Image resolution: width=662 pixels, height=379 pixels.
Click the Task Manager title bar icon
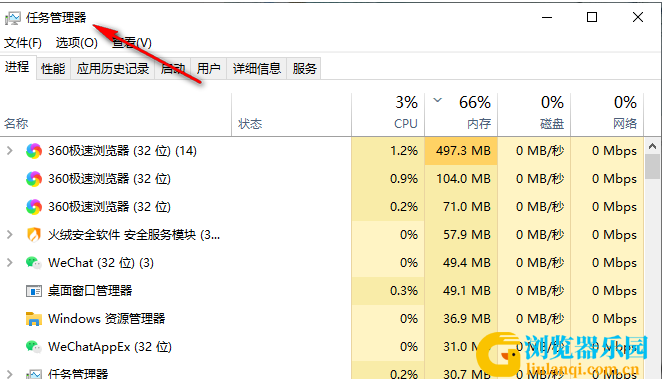tap(13, 18)
